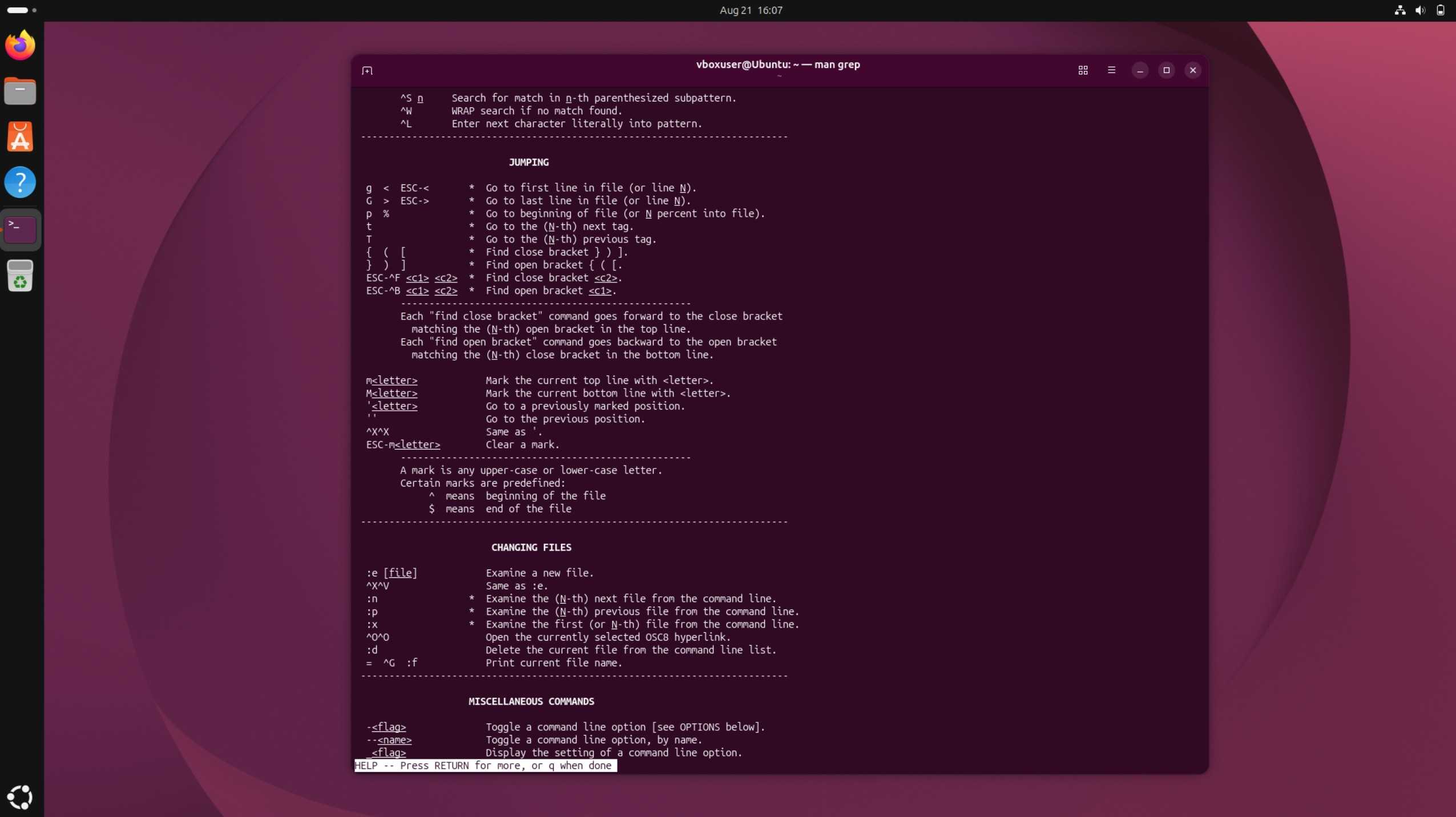Open a new terminal tab
This screenshot has height=817, width=1456.
click(367, 70)
